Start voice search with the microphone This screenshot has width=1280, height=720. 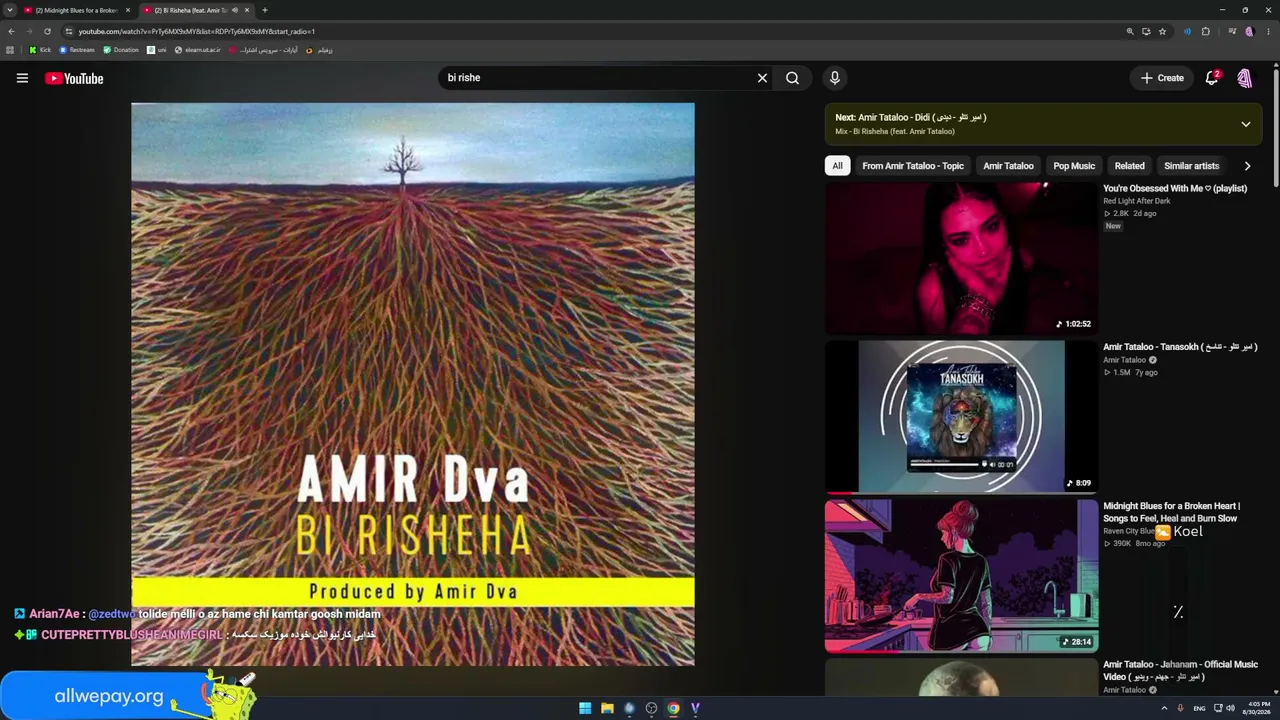coord(835,78)
